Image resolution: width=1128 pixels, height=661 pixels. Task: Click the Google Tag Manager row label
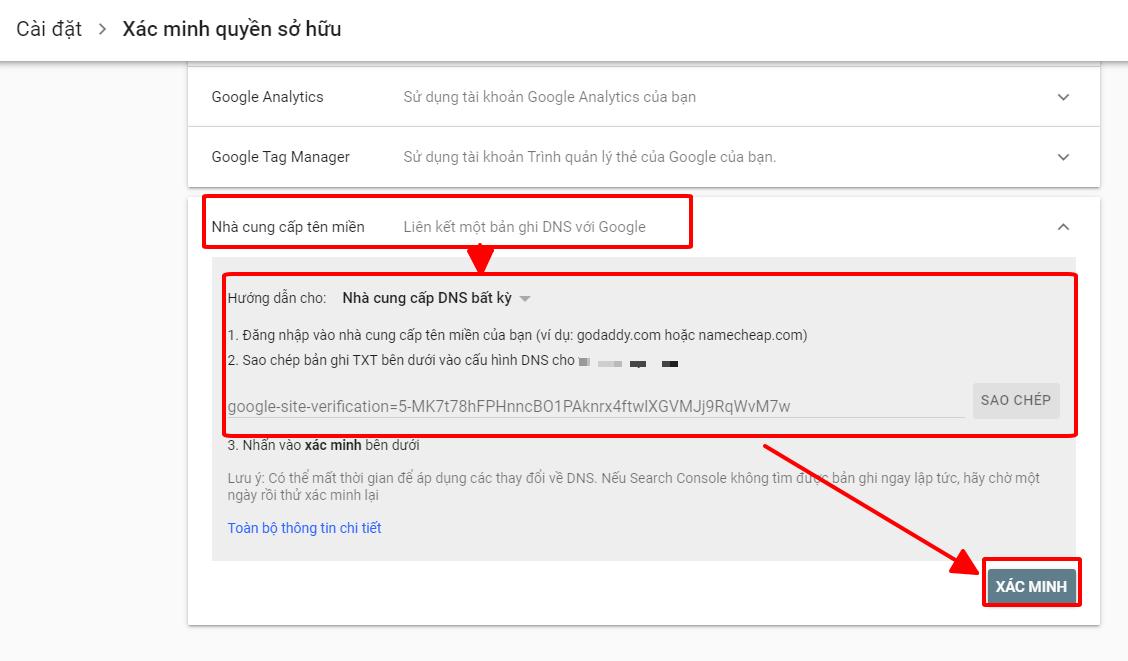coord(281,157)
